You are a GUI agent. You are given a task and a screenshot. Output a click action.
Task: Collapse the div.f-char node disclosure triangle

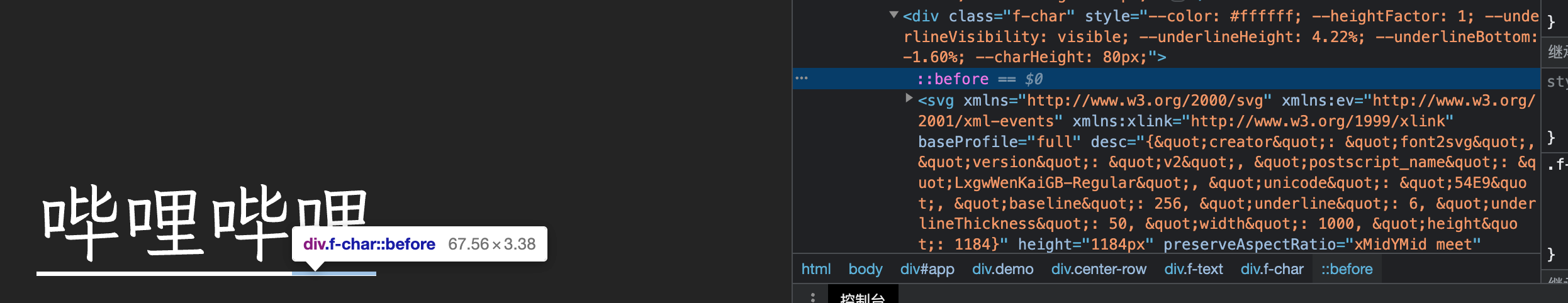click(x=893, y=14)
